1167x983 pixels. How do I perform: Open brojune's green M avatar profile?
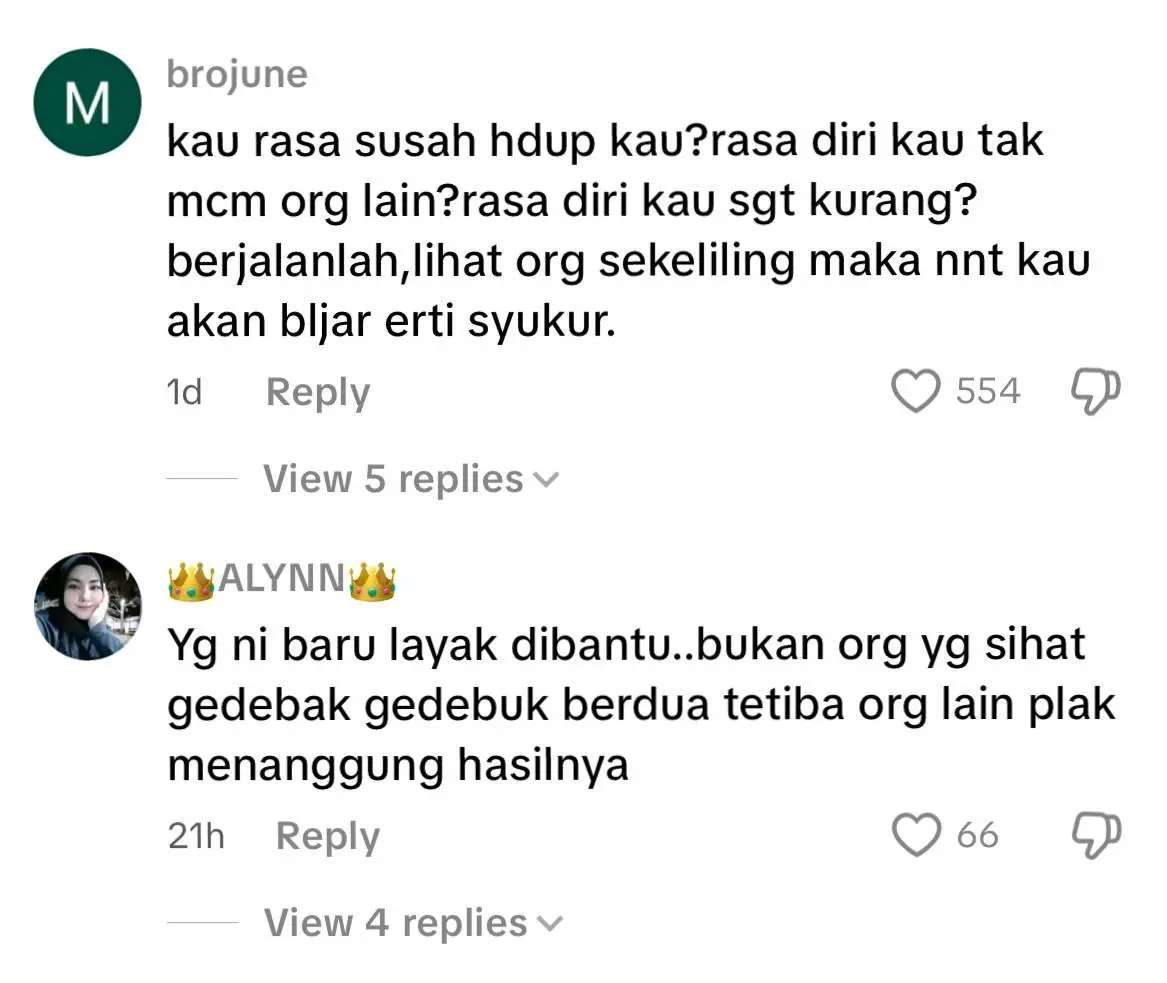pos(87,102)
